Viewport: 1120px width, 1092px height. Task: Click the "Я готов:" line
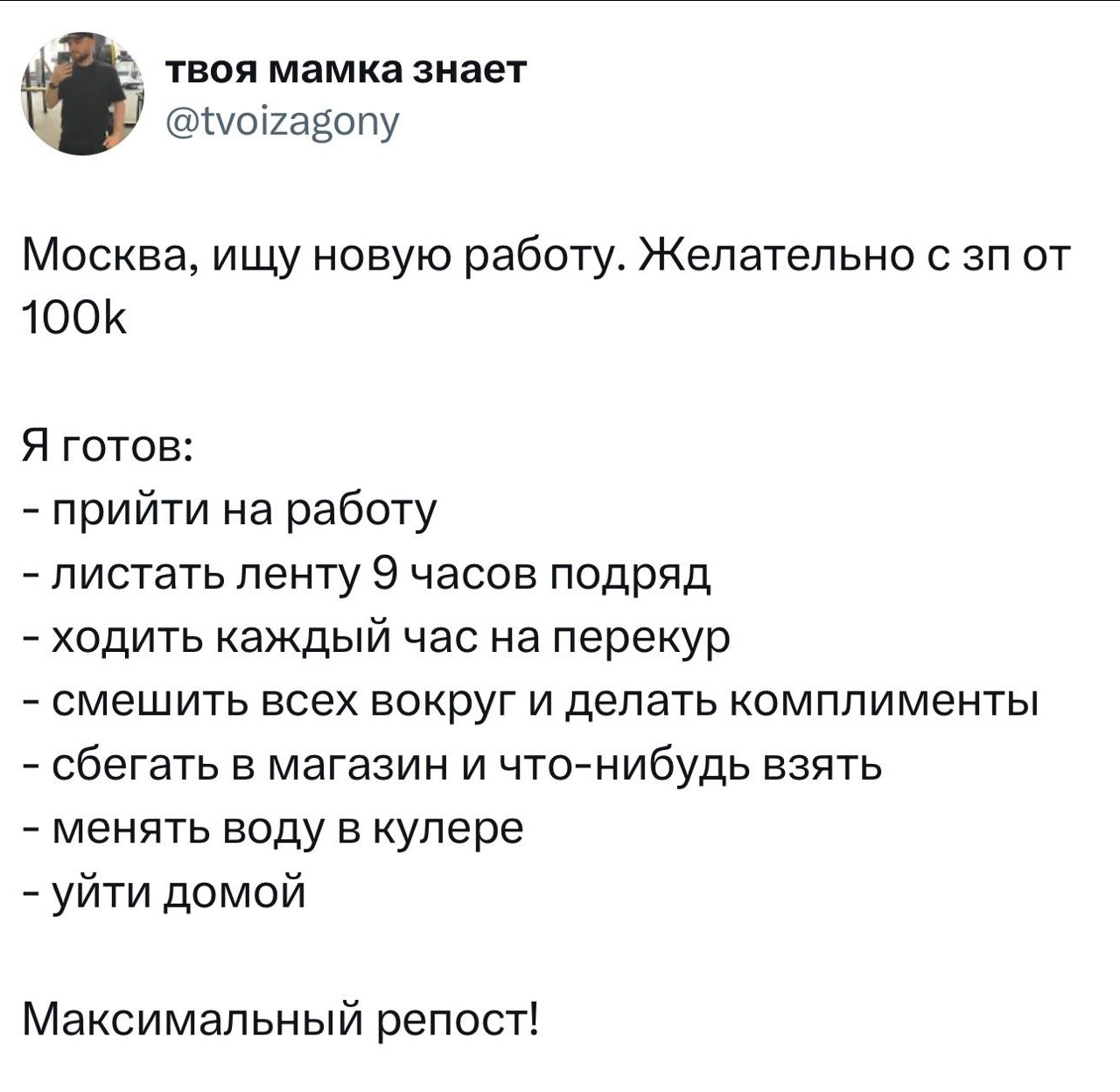(97, 447)
